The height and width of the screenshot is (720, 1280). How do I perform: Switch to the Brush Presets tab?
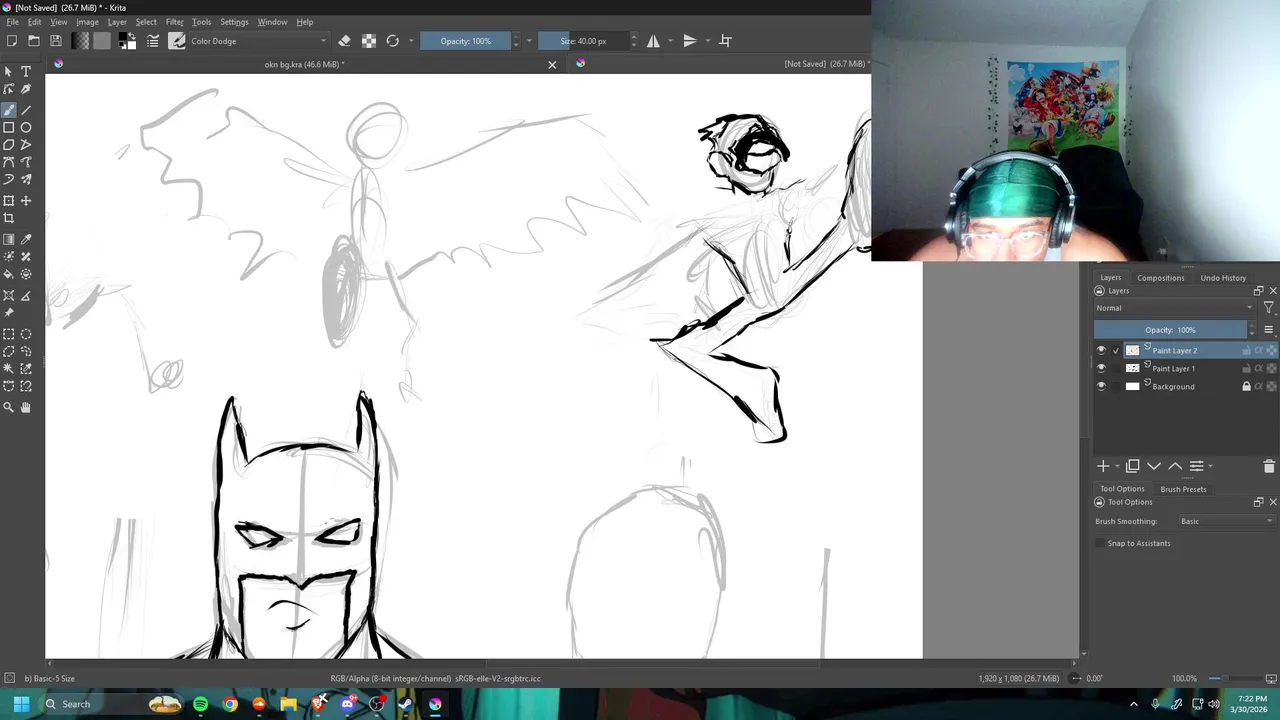coord(1183,489)
